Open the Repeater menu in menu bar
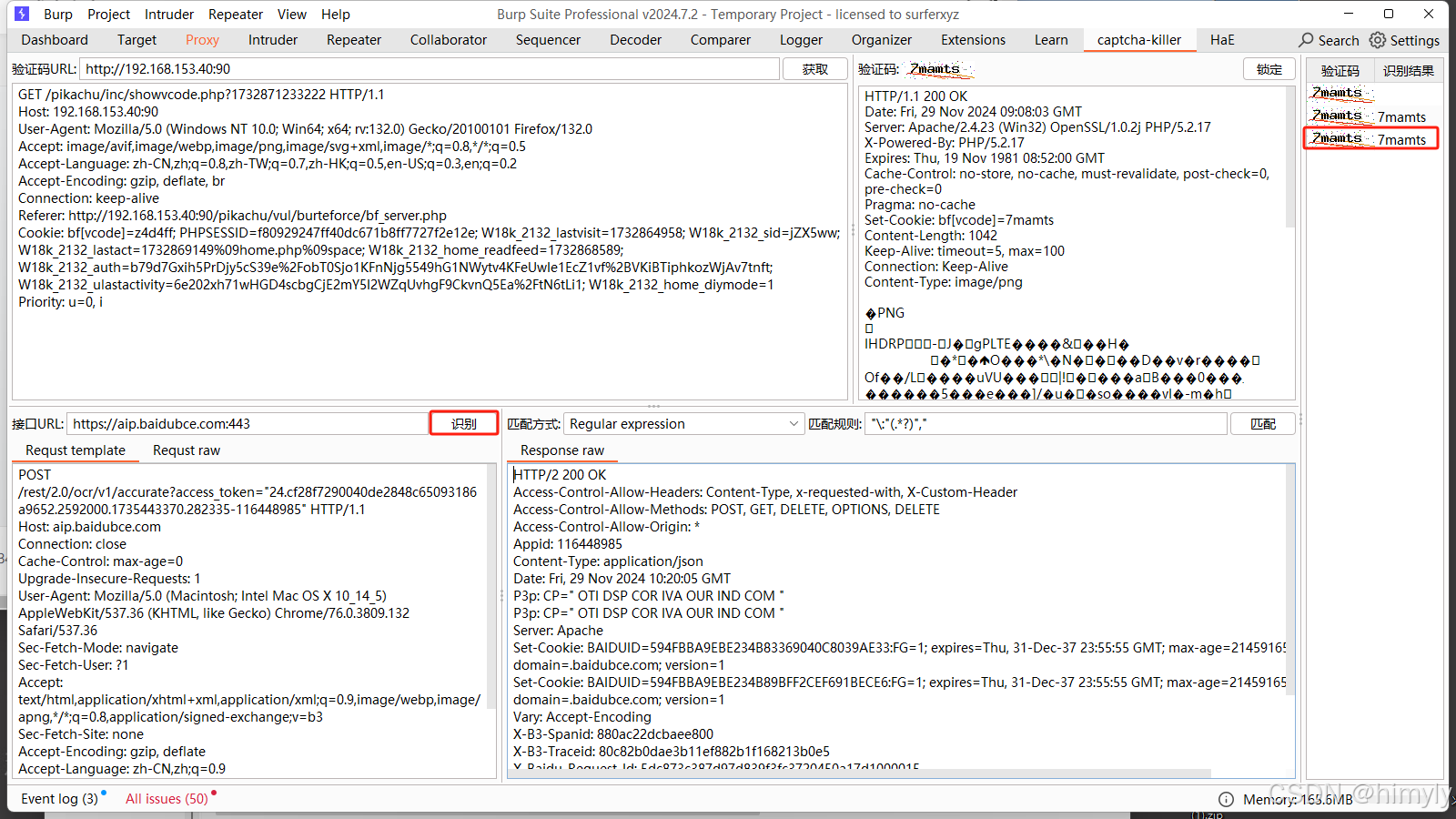The height and width of the screenshot is (819, 1456). pos(236,14)
